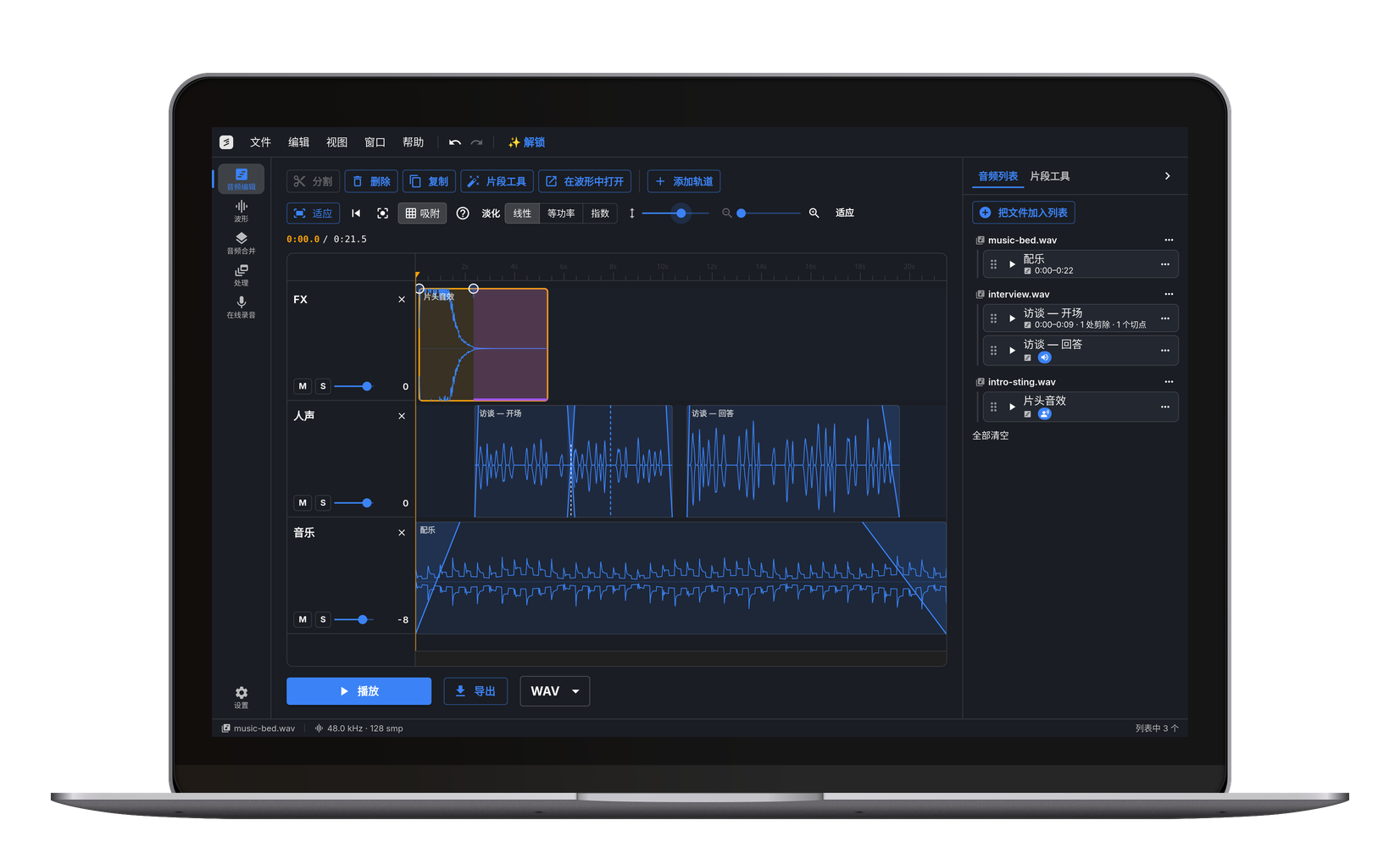The width and height of the screenshot is (1400, 864).
Task: Open the 在线录音 online recording tool
Action: tap(241, 307)
